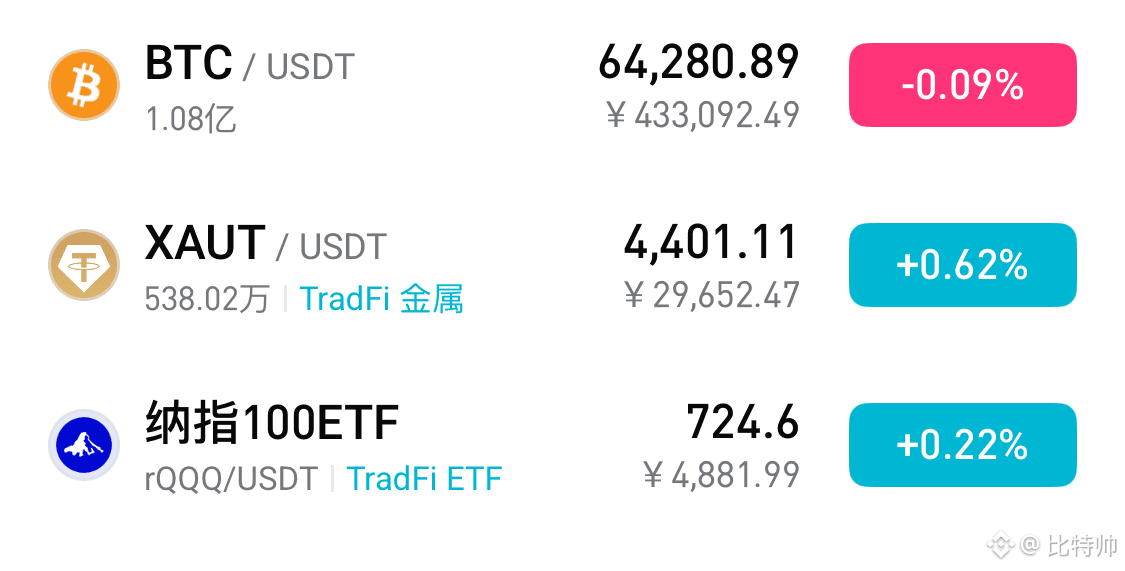Tap the orange Bitcoin coin icon
This screenshot has width=1125, height=571.
(x=84, y=85)
